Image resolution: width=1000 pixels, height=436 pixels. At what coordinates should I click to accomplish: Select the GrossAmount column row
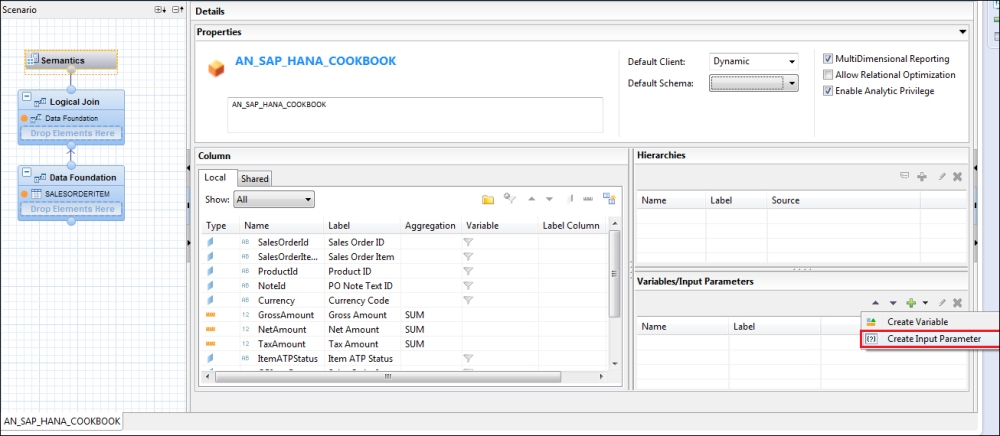pyautogui.click(x=403, y=315)
